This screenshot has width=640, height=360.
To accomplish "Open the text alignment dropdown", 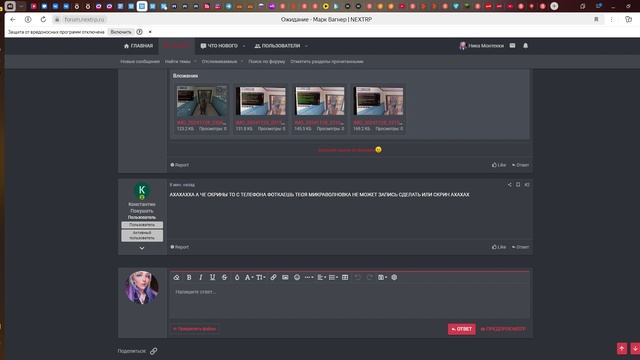I will click(322, 278).
